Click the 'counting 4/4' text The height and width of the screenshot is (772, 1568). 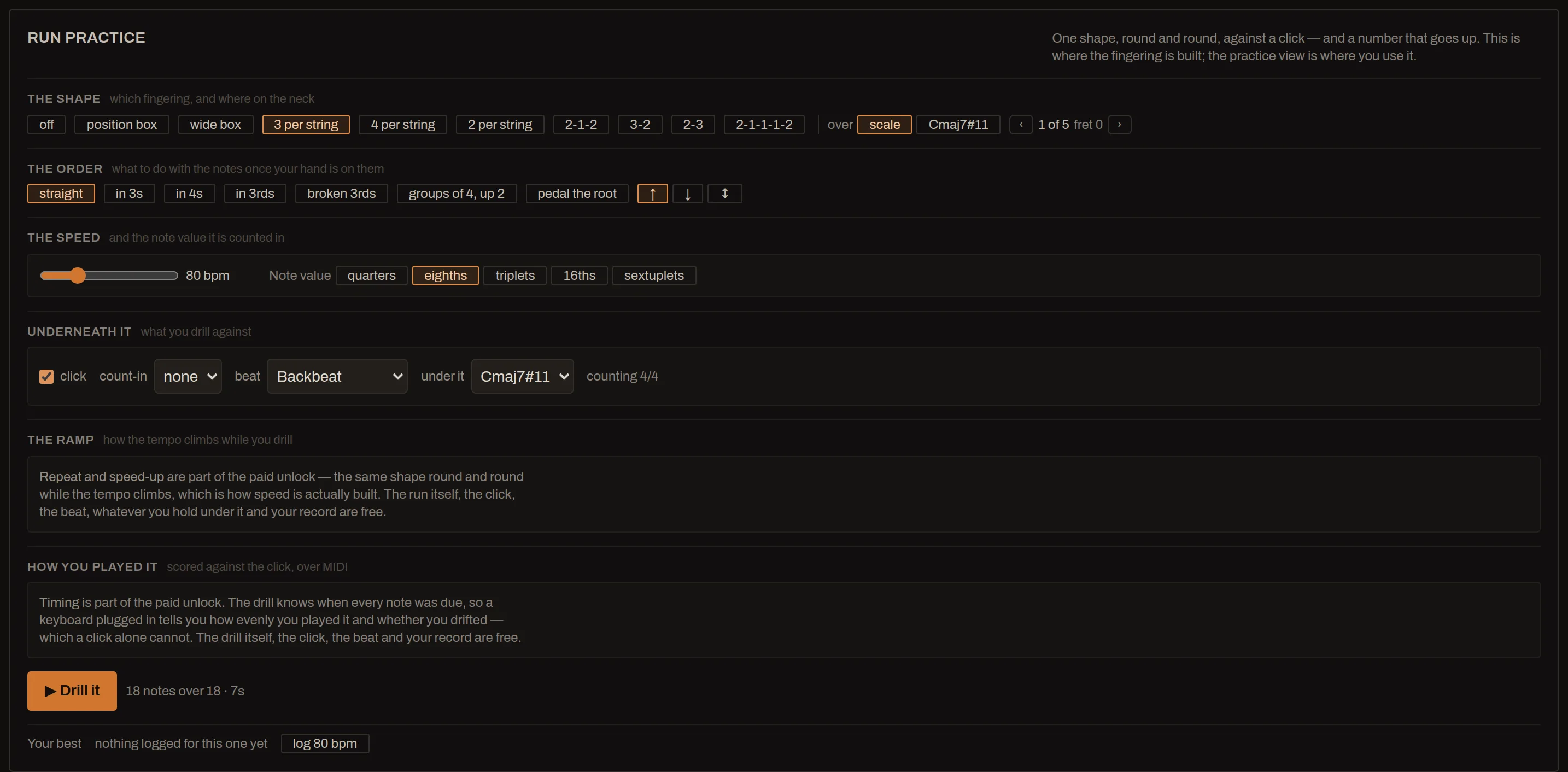pyautogui.click(x=622, y=376)
